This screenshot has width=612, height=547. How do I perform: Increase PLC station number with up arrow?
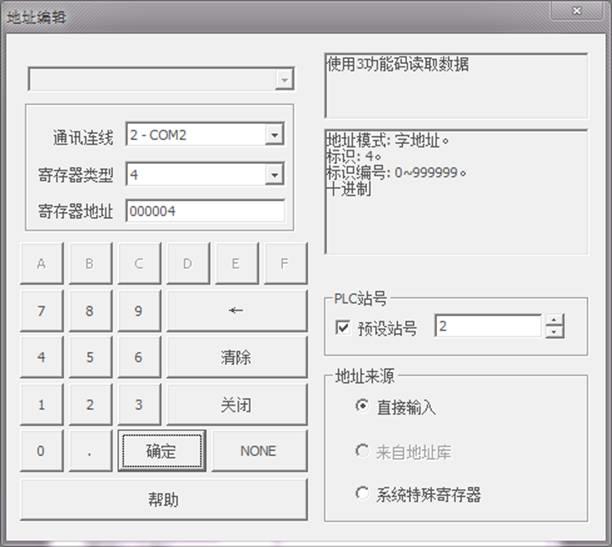tap(555, 320)
